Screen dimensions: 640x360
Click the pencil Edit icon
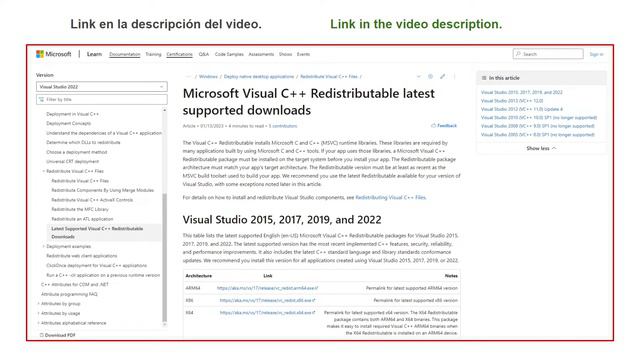coord(442,76)
